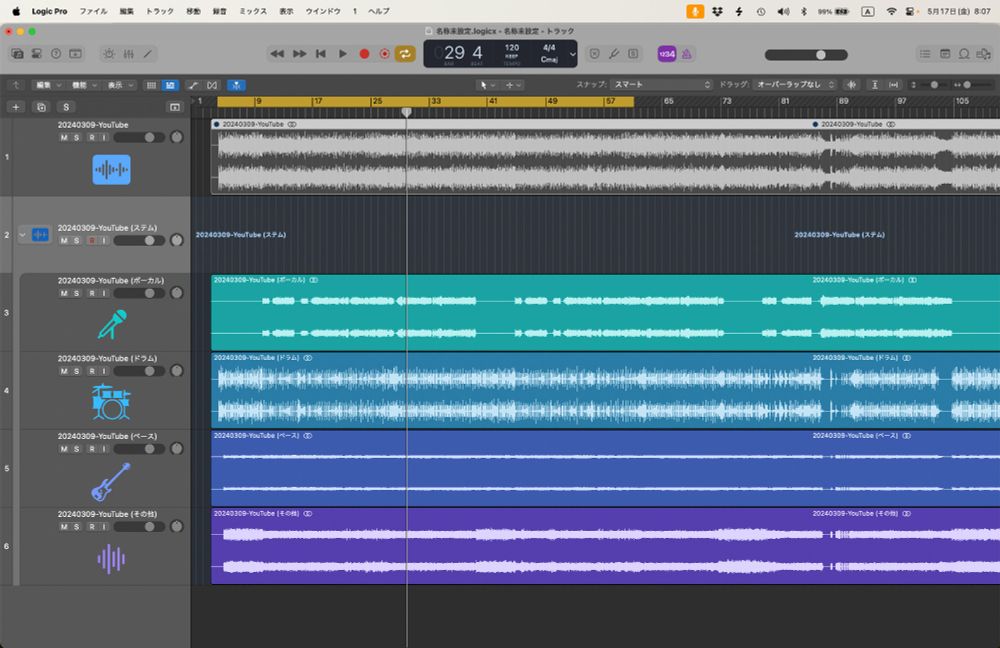Open the トラック menu
This screenshot has width=1000, height=648.
click(x=159, y=11)
